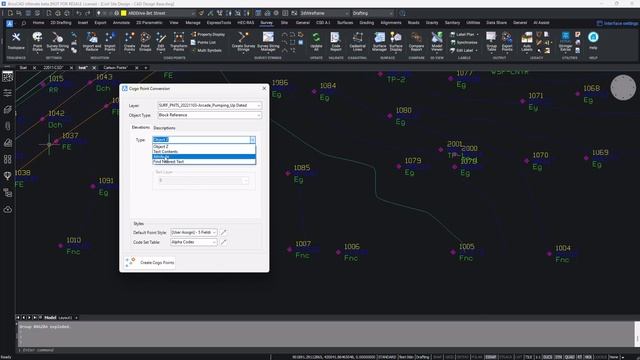Click the yellow layer color swatch

(x=124, y=13)
